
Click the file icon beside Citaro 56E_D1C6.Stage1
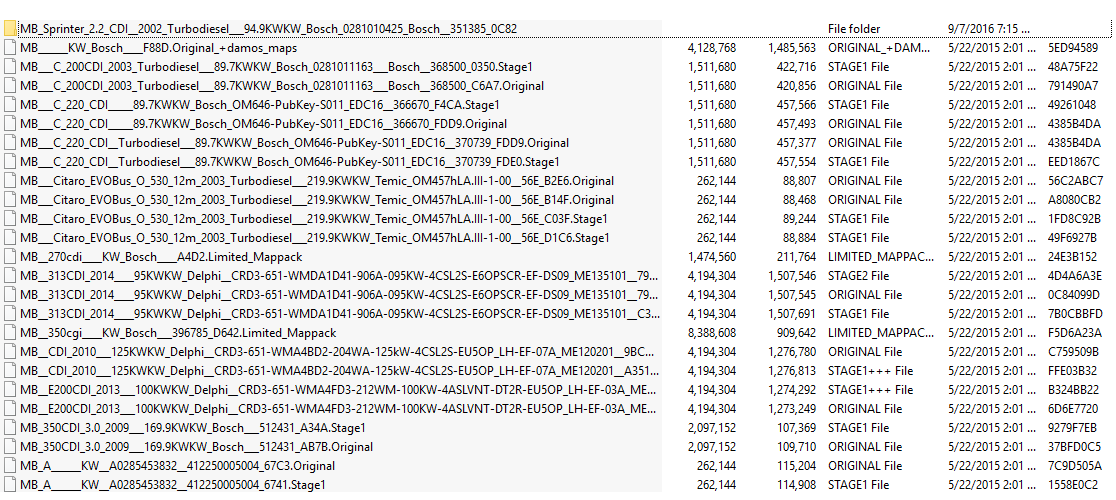[x=9, y=238]
